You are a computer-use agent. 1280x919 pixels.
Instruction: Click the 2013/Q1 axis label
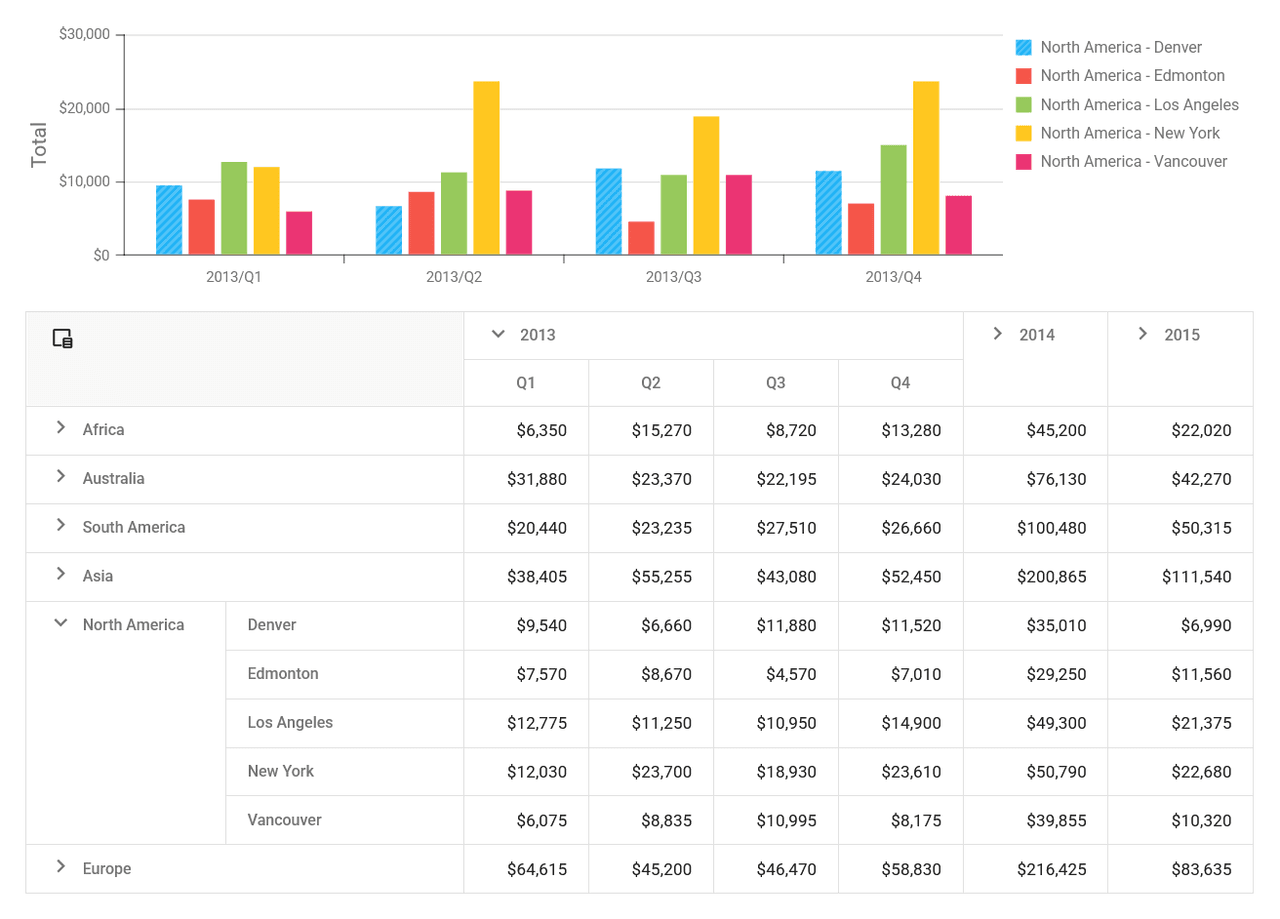point(234,277)
